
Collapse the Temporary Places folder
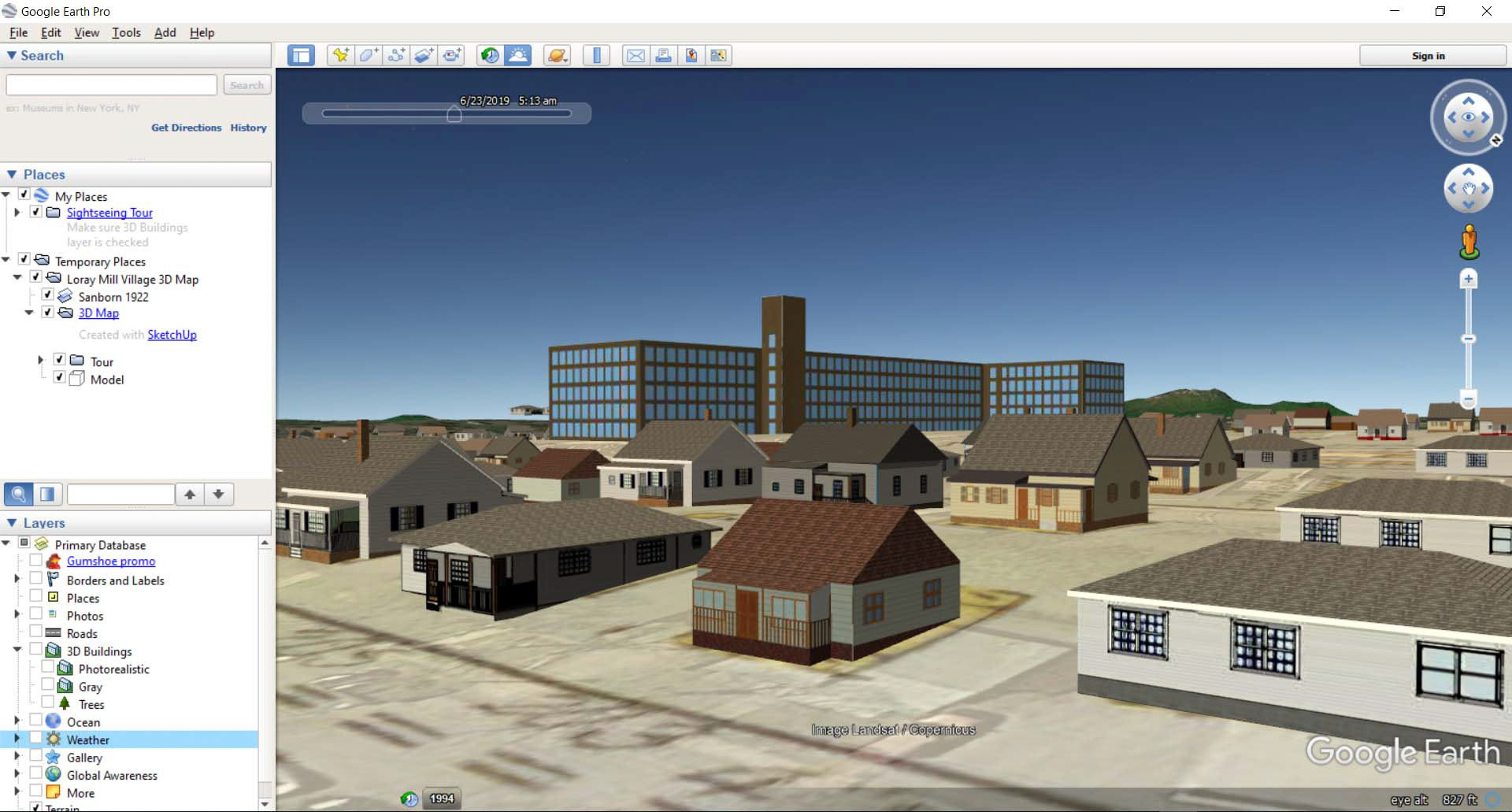(6, 259)
